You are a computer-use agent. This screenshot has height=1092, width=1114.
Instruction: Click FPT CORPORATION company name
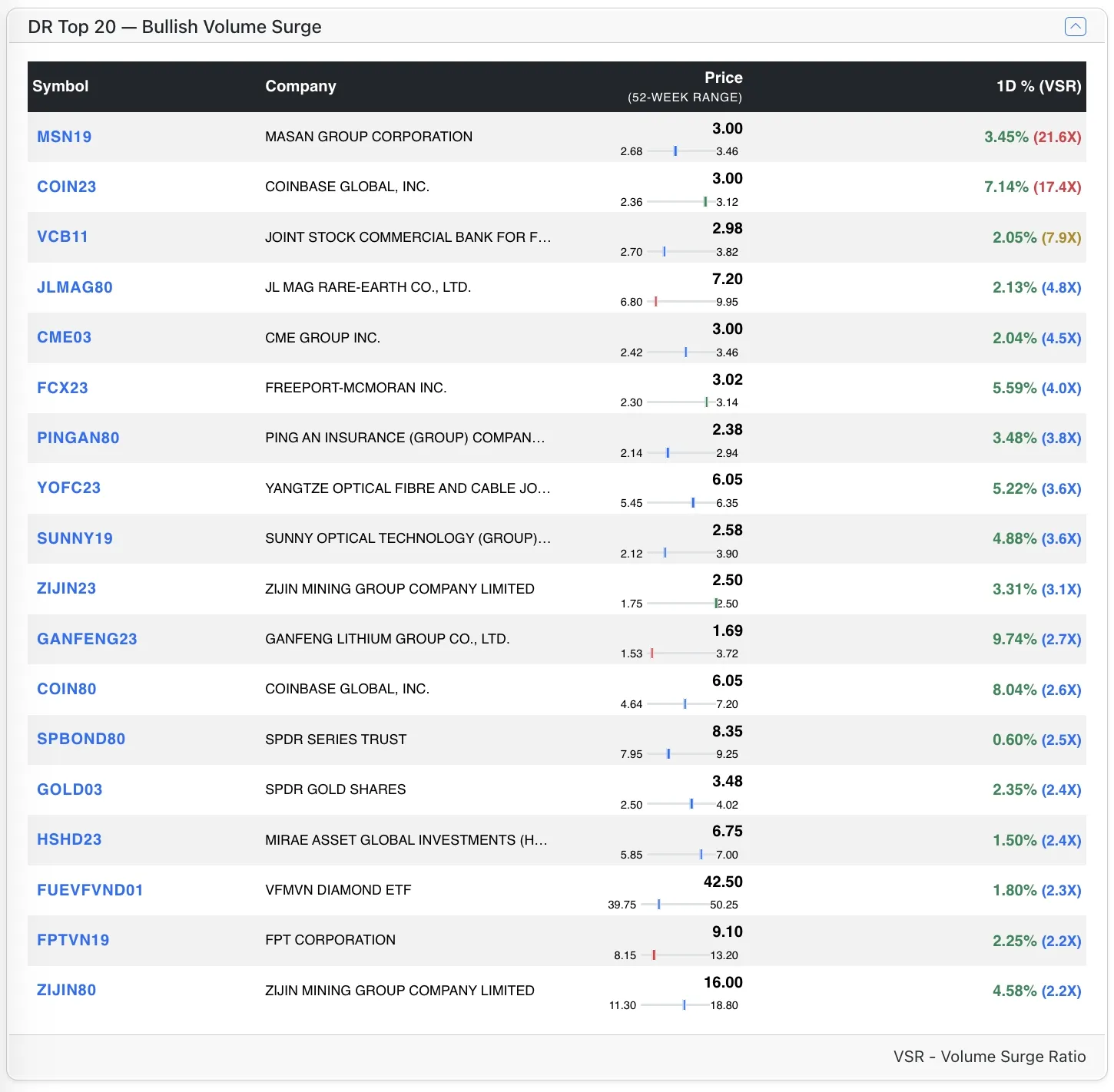pyautogui.click(x=330, y=940)
